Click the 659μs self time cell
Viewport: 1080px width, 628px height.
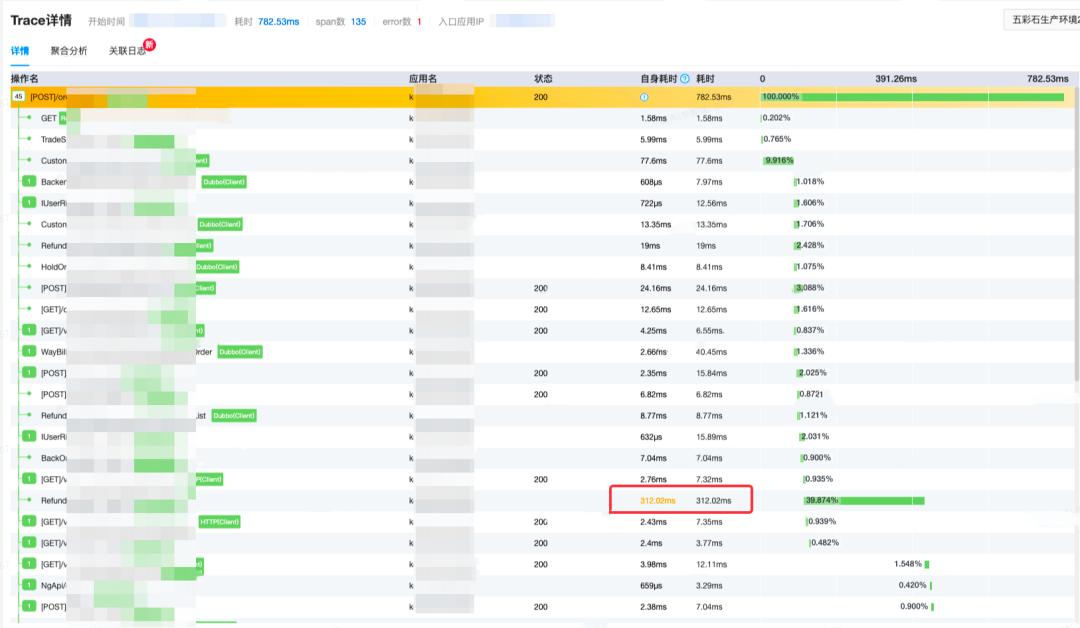(651, 585)
